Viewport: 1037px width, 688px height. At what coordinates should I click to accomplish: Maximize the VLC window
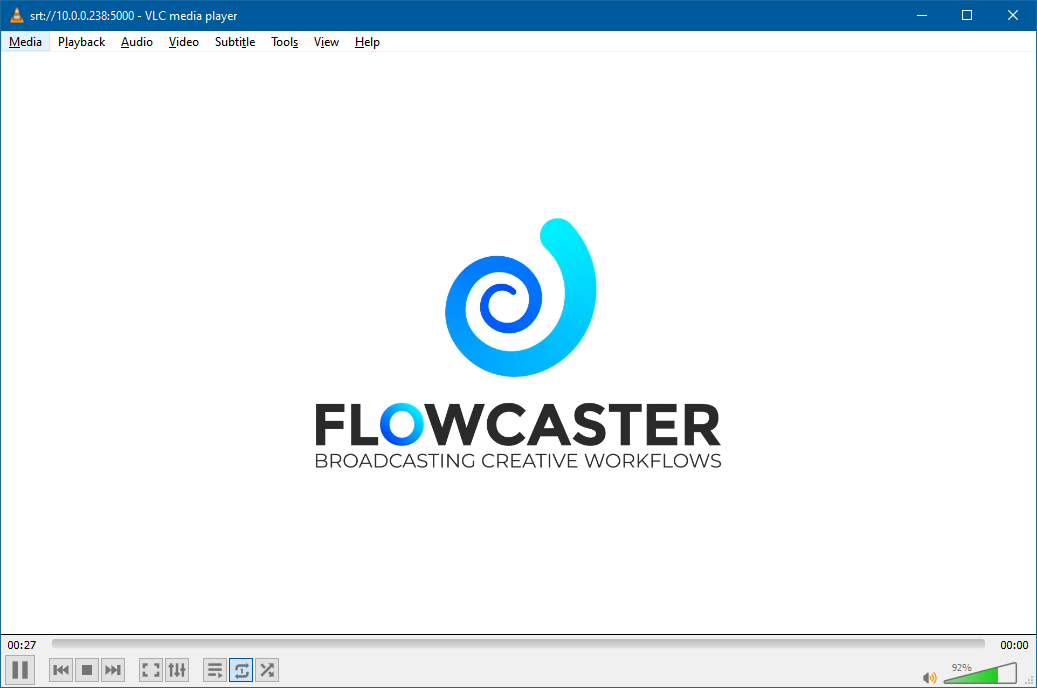coord(967,15)
